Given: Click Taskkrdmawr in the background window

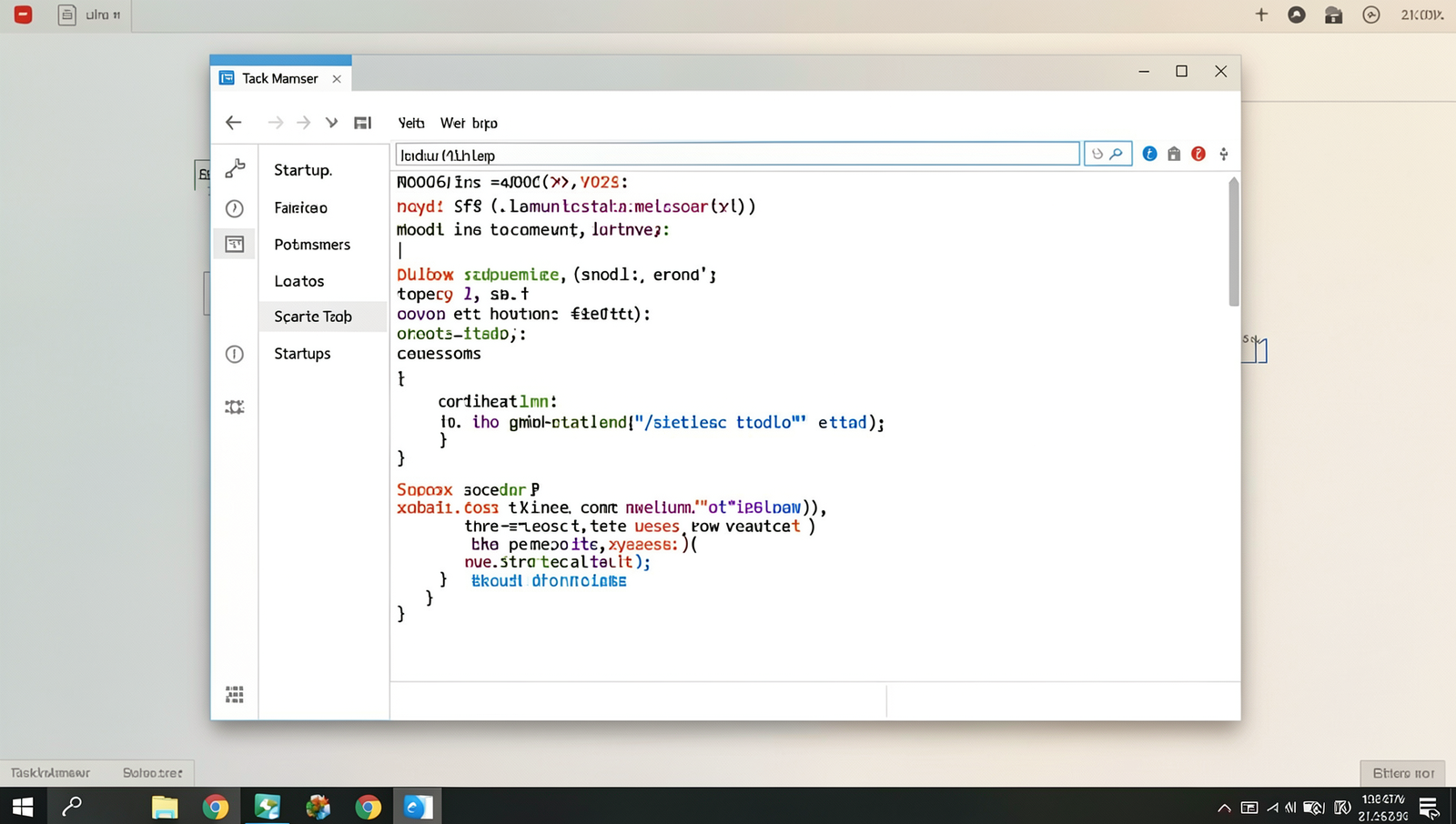Looking at the screenshot, I should [x=50, y=773].
